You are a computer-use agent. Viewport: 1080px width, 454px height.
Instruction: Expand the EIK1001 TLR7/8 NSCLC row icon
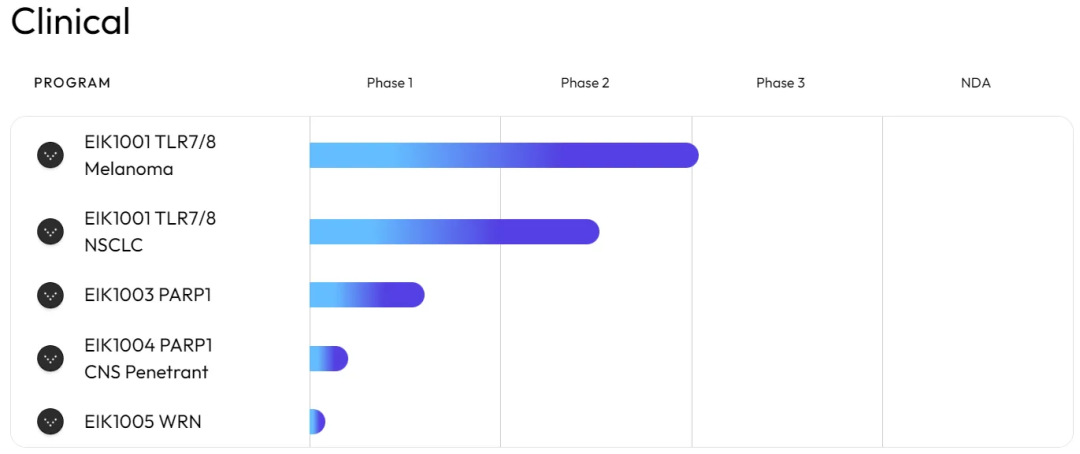(x=50, y=231)
